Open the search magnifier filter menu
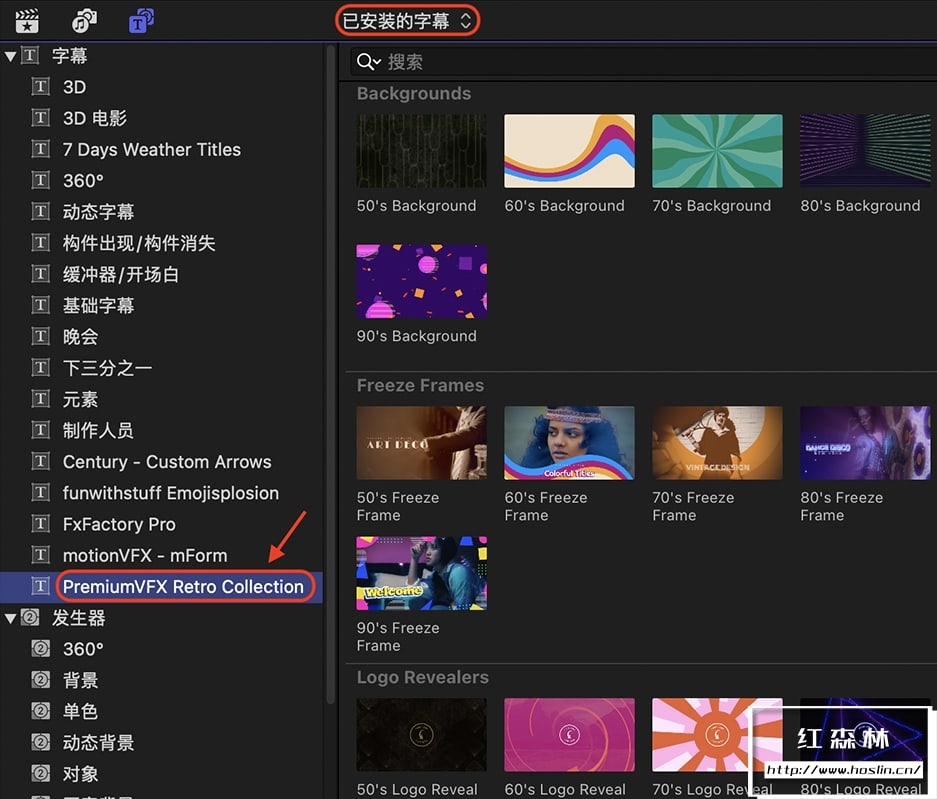This screenshot has width=937, height=799. [368, 62]
